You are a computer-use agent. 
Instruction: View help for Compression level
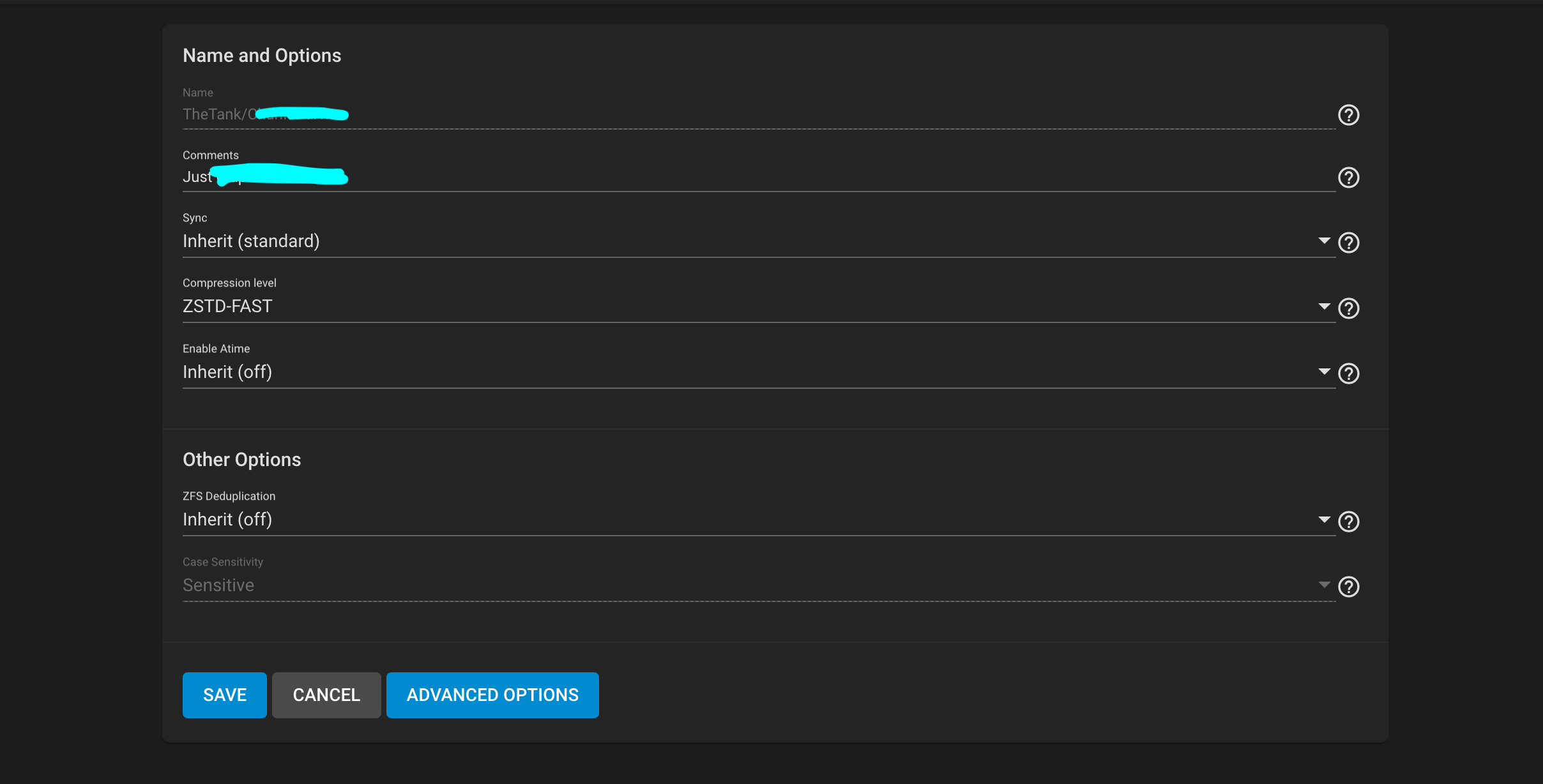(x=1348, y=308)
